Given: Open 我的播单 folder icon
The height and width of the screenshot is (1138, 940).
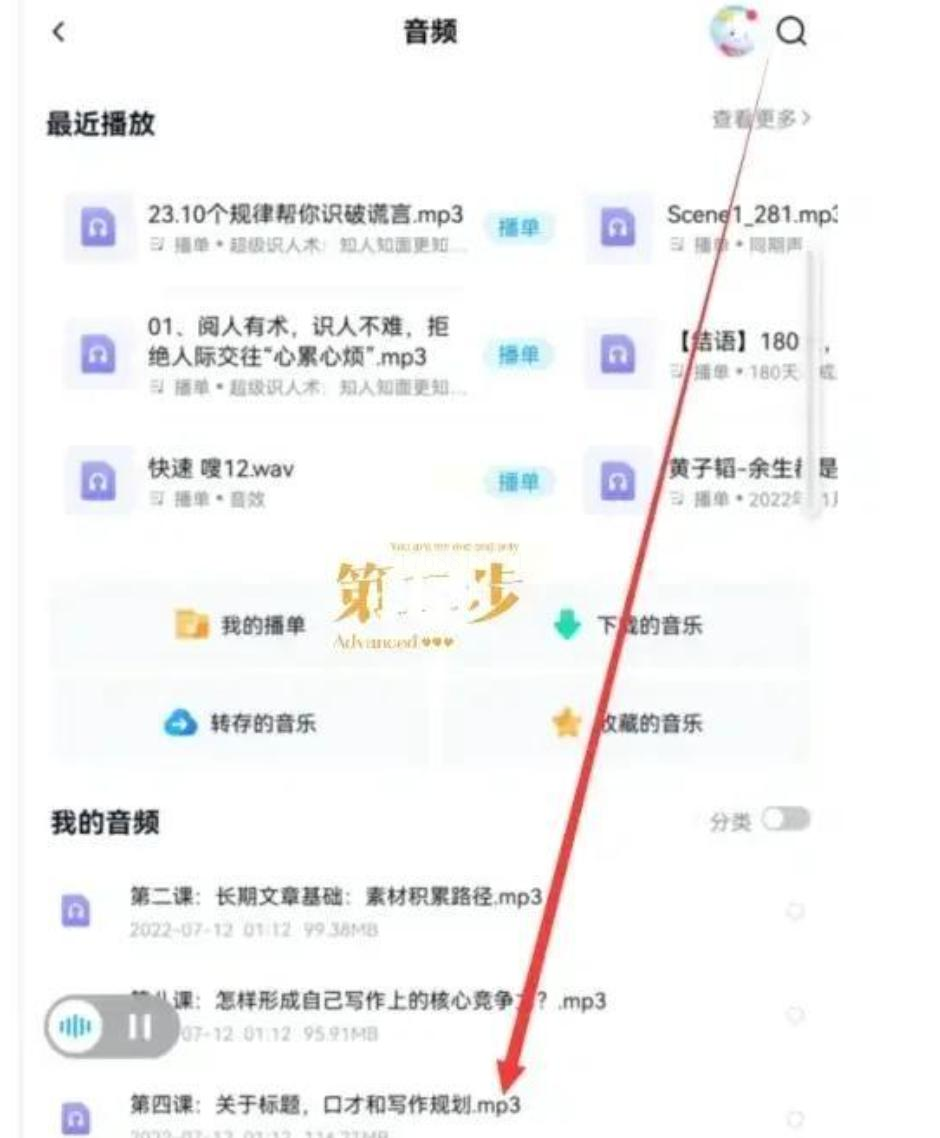Looking at the screenshot, I should coord(191,625).
